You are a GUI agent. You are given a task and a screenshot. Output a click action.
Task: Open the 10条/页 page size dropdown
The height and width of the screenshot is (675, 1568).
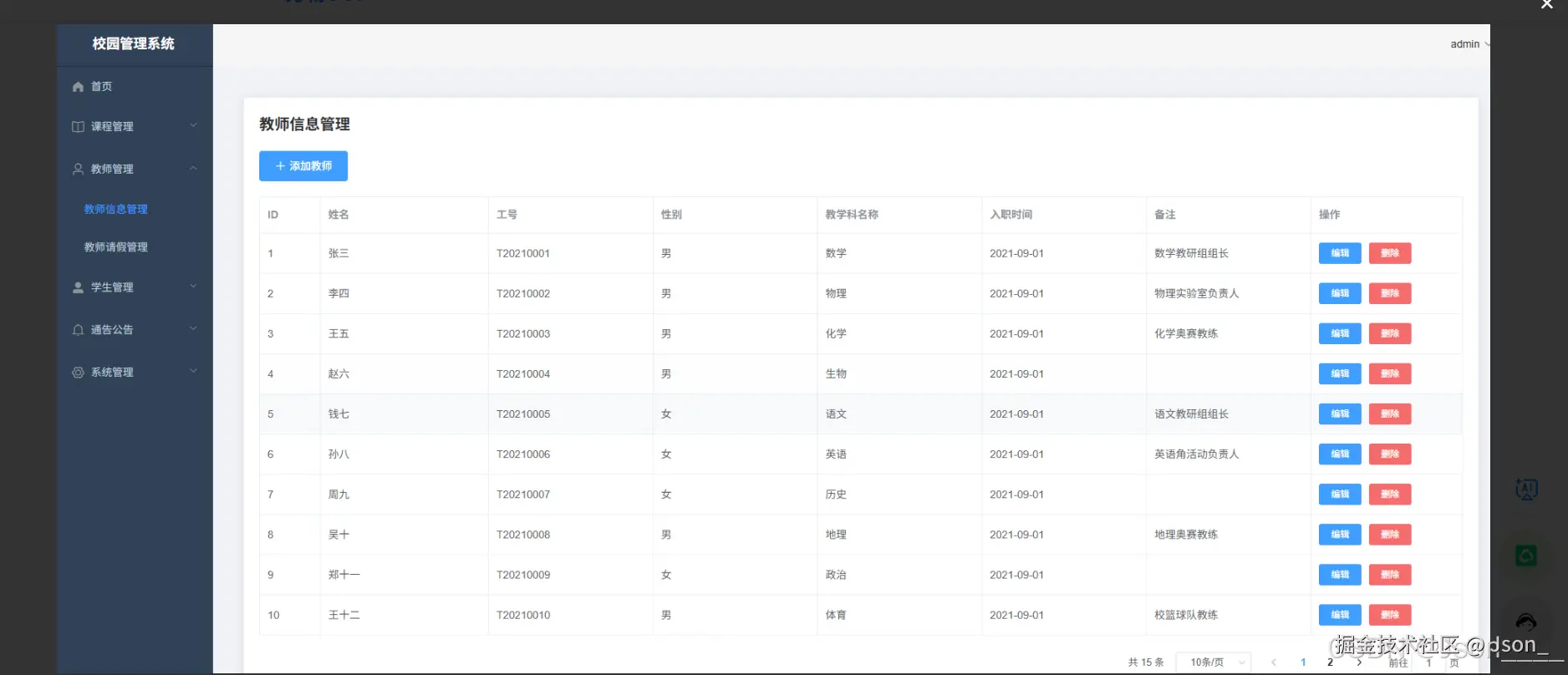pos(1213,662)
